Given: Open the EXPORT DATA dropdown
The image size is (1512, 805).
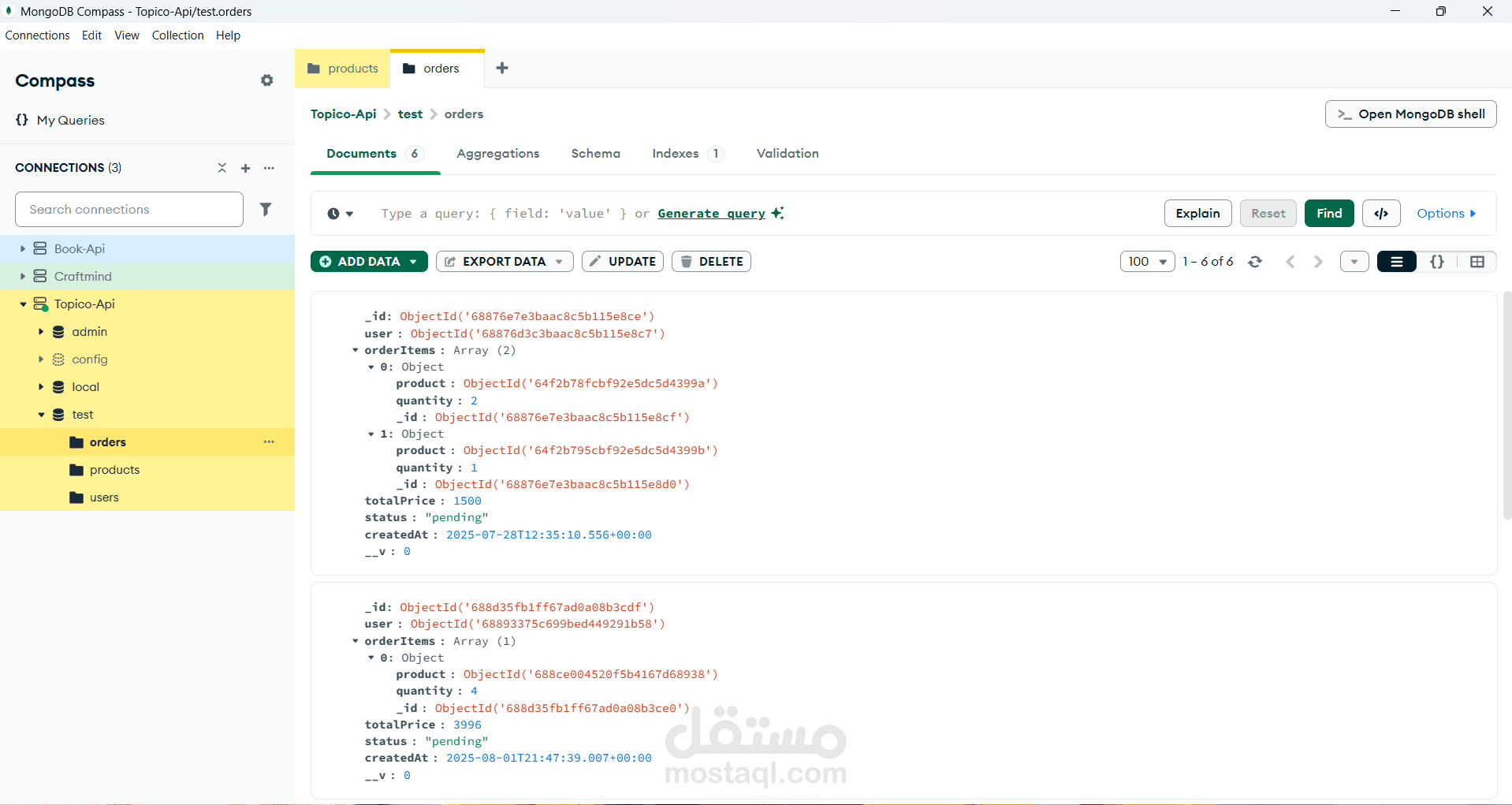Looking at the screenshot, I should pos(505,262).
